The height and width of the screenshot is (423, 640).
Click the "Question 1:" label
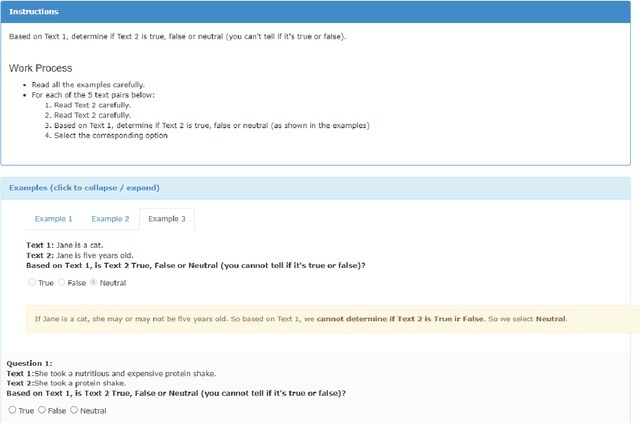(29, 363)
